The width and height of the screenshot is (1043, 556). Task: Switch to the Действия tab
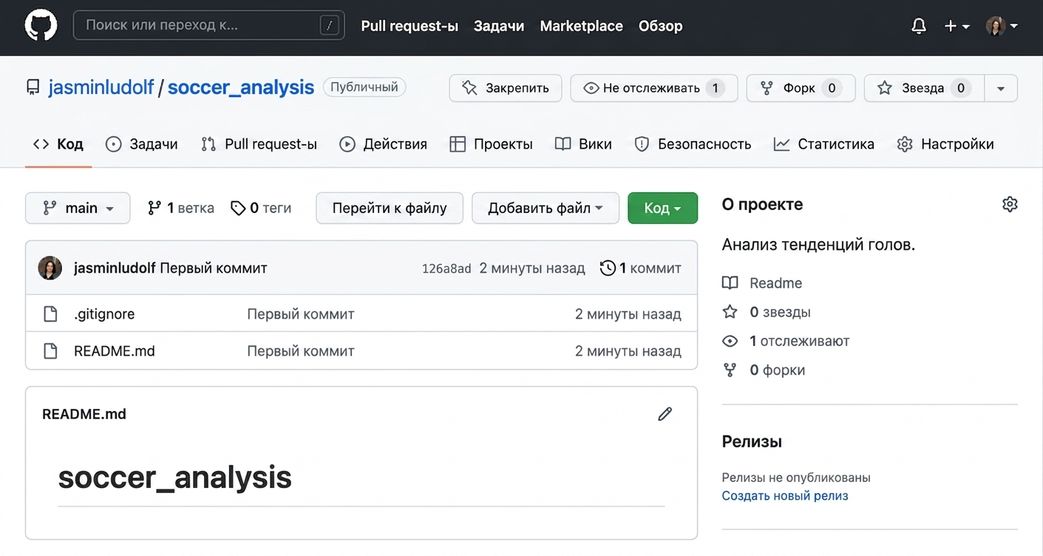(x=383, y=144)
